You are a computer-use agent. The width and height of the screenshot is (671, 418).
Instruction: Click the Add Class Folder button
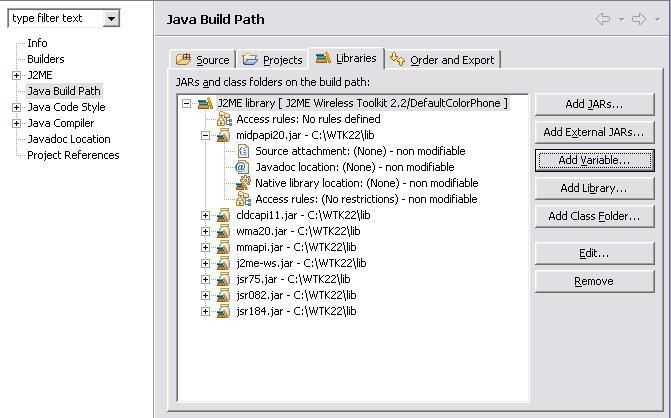[594, 216]
